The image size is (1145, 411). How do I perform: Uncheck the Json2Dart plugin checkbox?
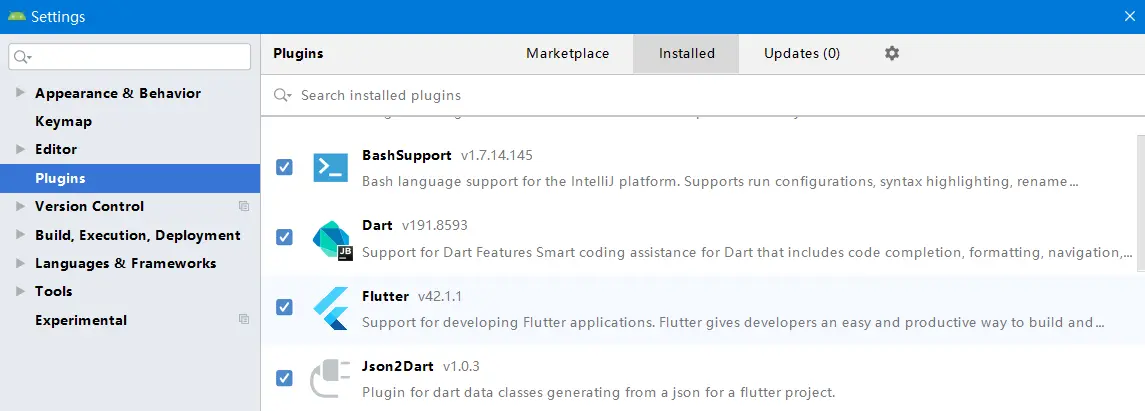(x=284, y=378)
